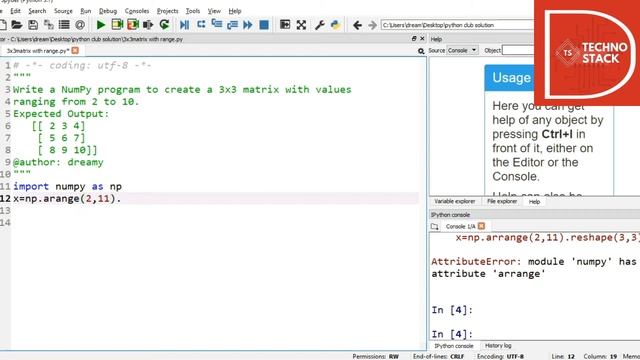Open the Search menu
Image resolution: width=640 pixels, height=360 pixels.
37,11
